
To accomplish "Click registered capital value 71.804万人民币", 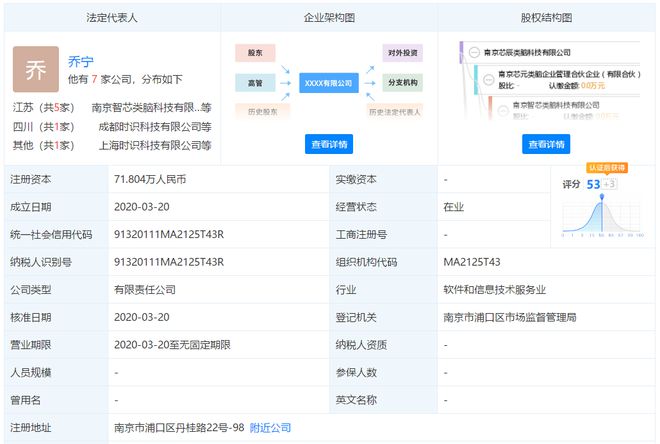I will (x=150, y=180).
